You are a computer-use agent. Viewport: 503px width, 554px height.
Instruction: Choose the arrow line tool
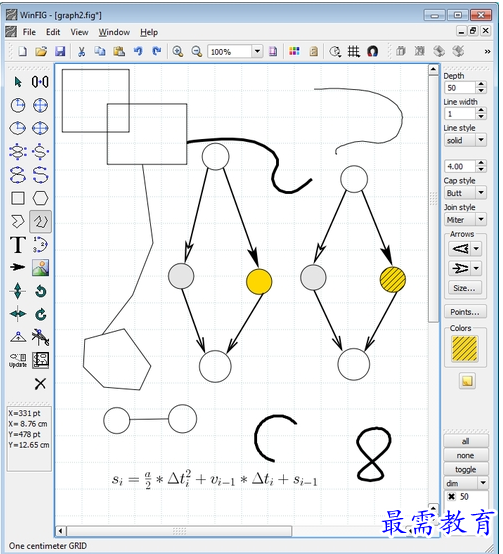pos(18,267)
